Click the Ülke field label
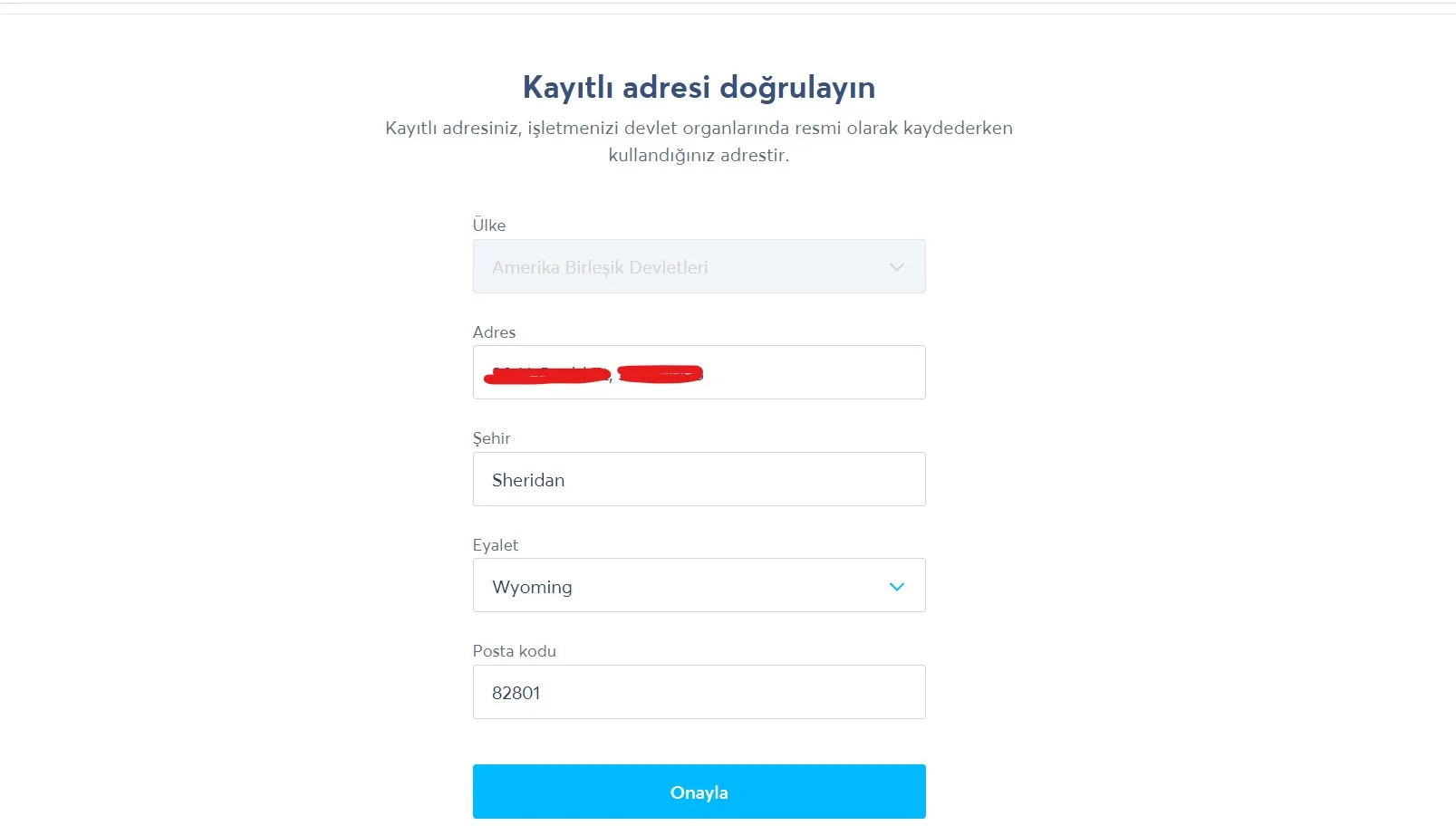This screenshot has width=1456, height=835. click(x=489, y=225)
